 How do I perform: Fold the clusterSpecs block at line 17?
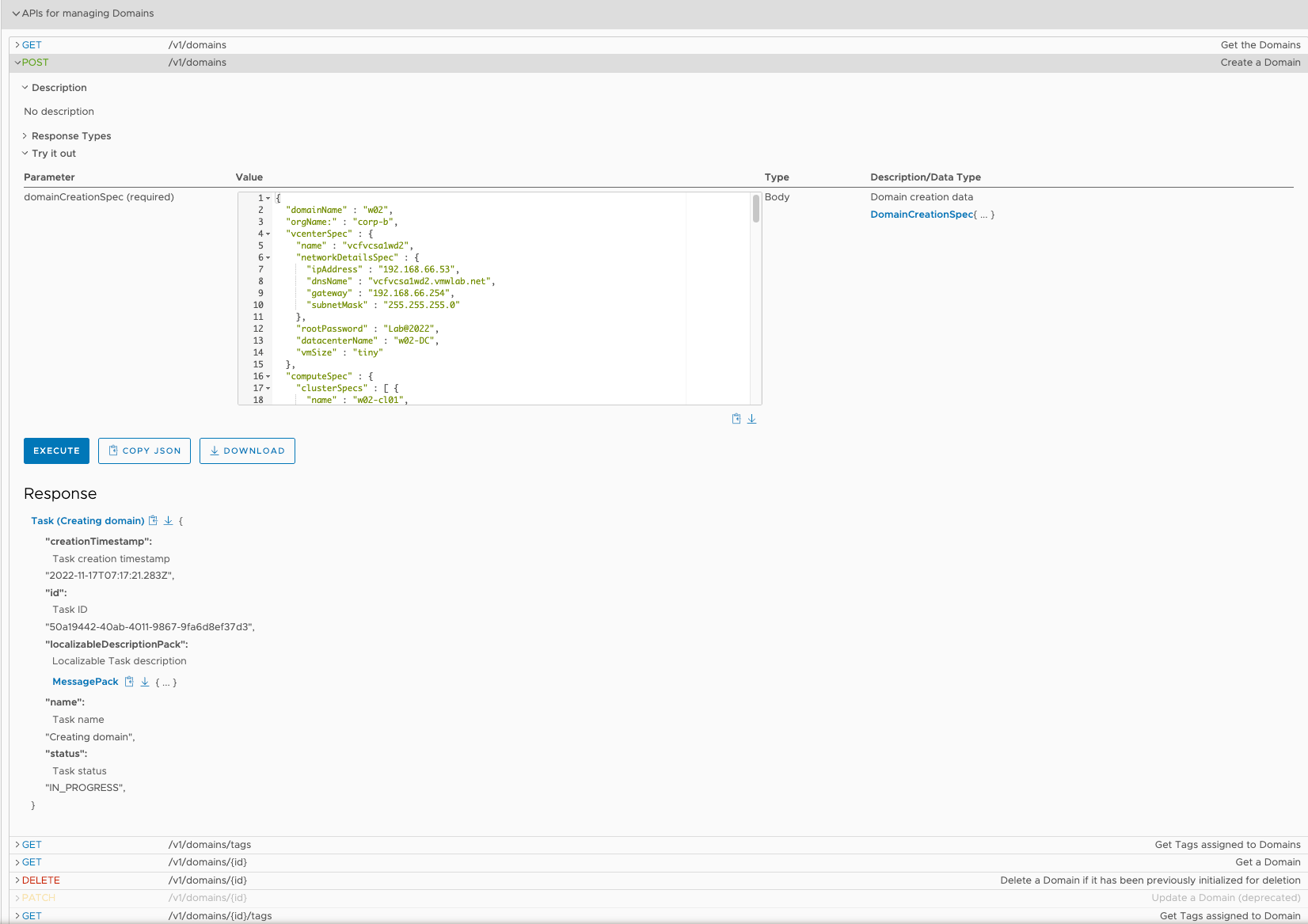pyautogui.click(x=268, y=389)
